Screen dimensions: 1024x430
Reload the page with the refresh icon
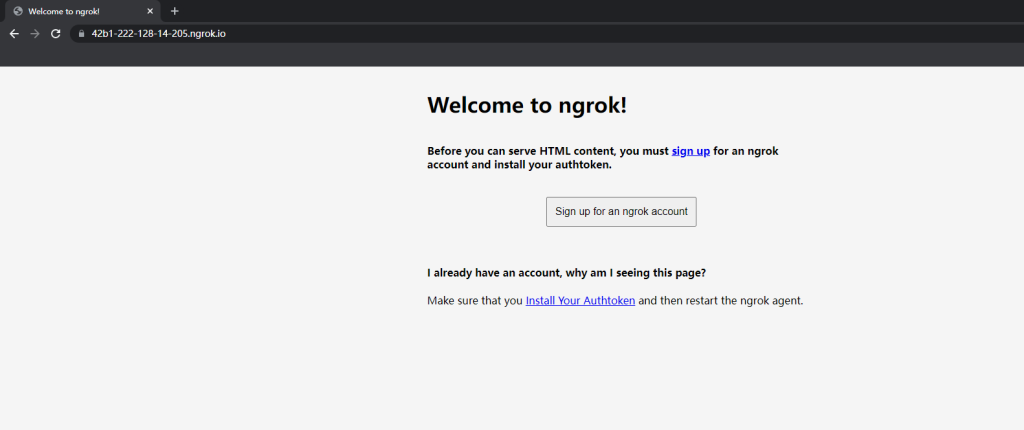[x=56, y=33]
